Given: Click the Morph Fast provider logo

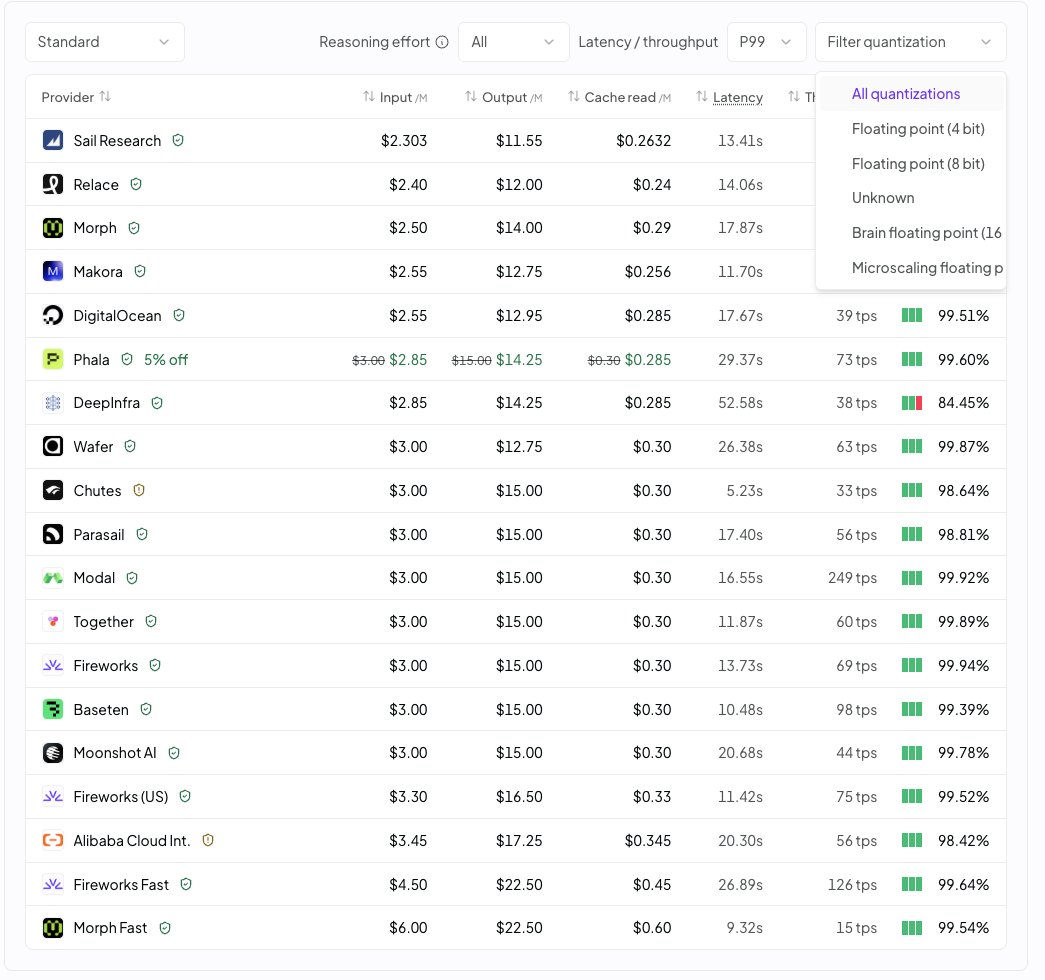Looking at the screenshot, I should click(53, 929).
